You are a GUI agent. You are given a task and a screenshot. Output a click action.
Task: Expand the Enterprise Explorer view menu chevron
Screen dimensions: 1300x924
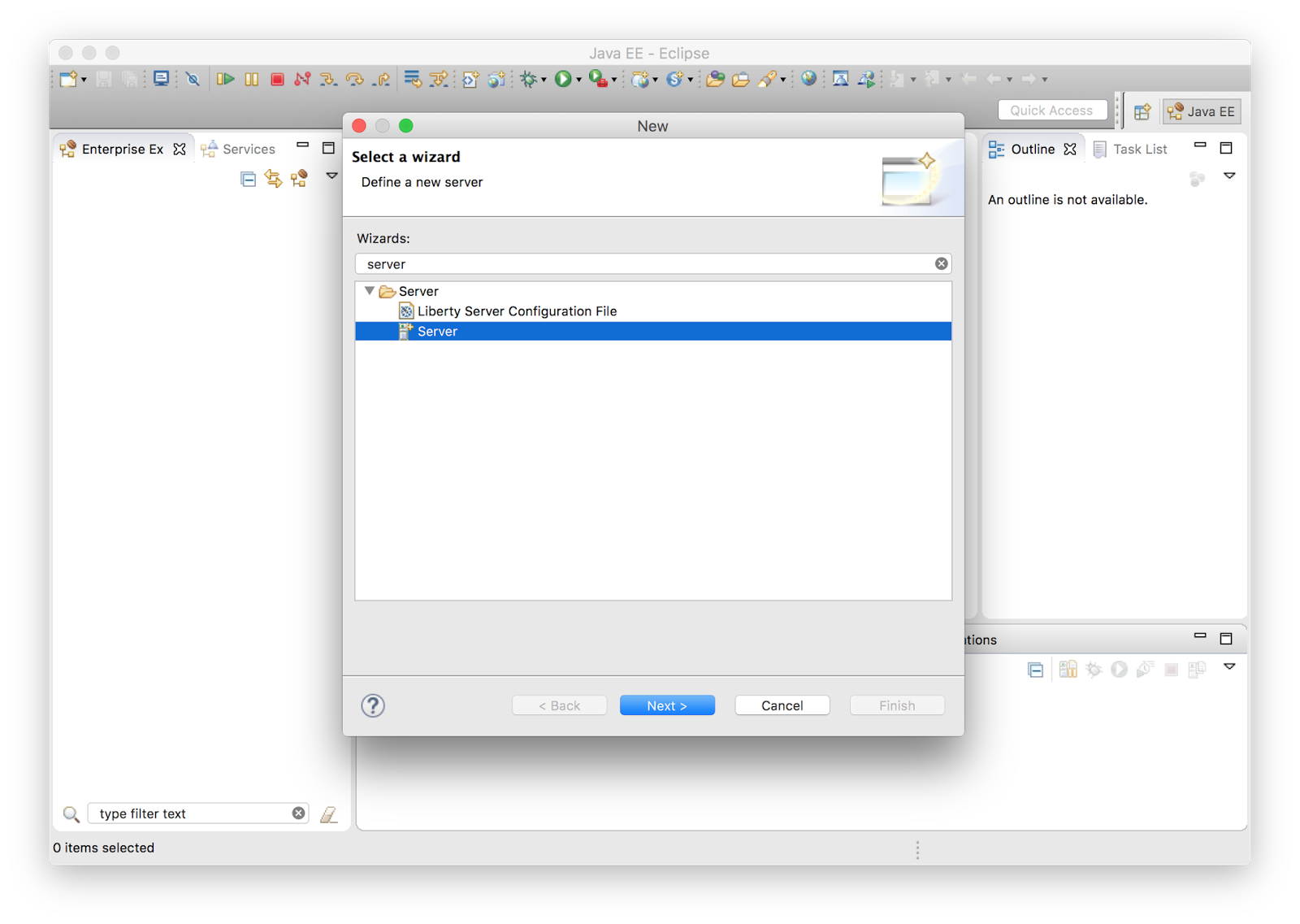tap(331, 176)
